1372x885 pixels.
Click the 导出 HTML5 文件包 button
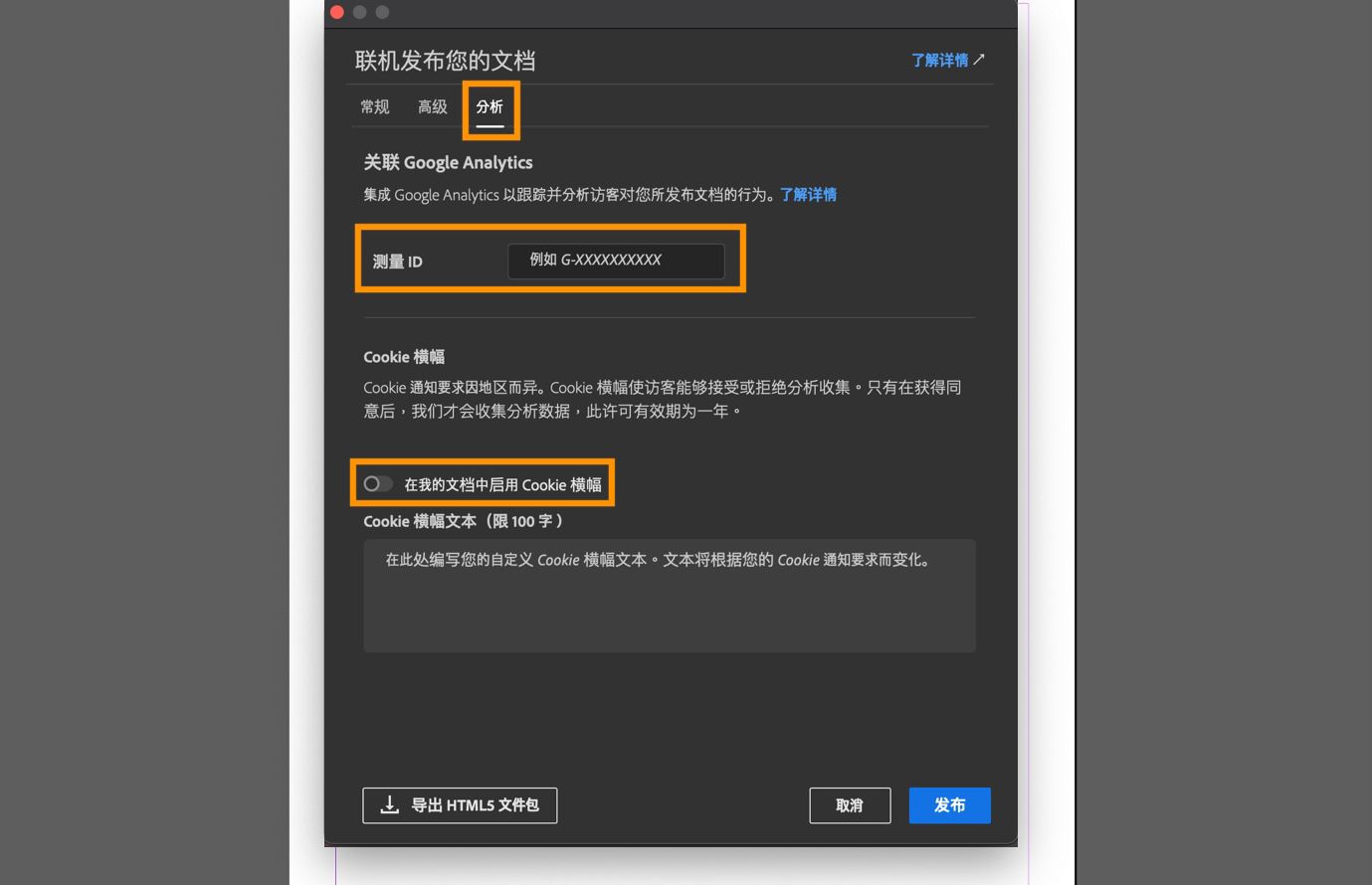coord(460,805)
